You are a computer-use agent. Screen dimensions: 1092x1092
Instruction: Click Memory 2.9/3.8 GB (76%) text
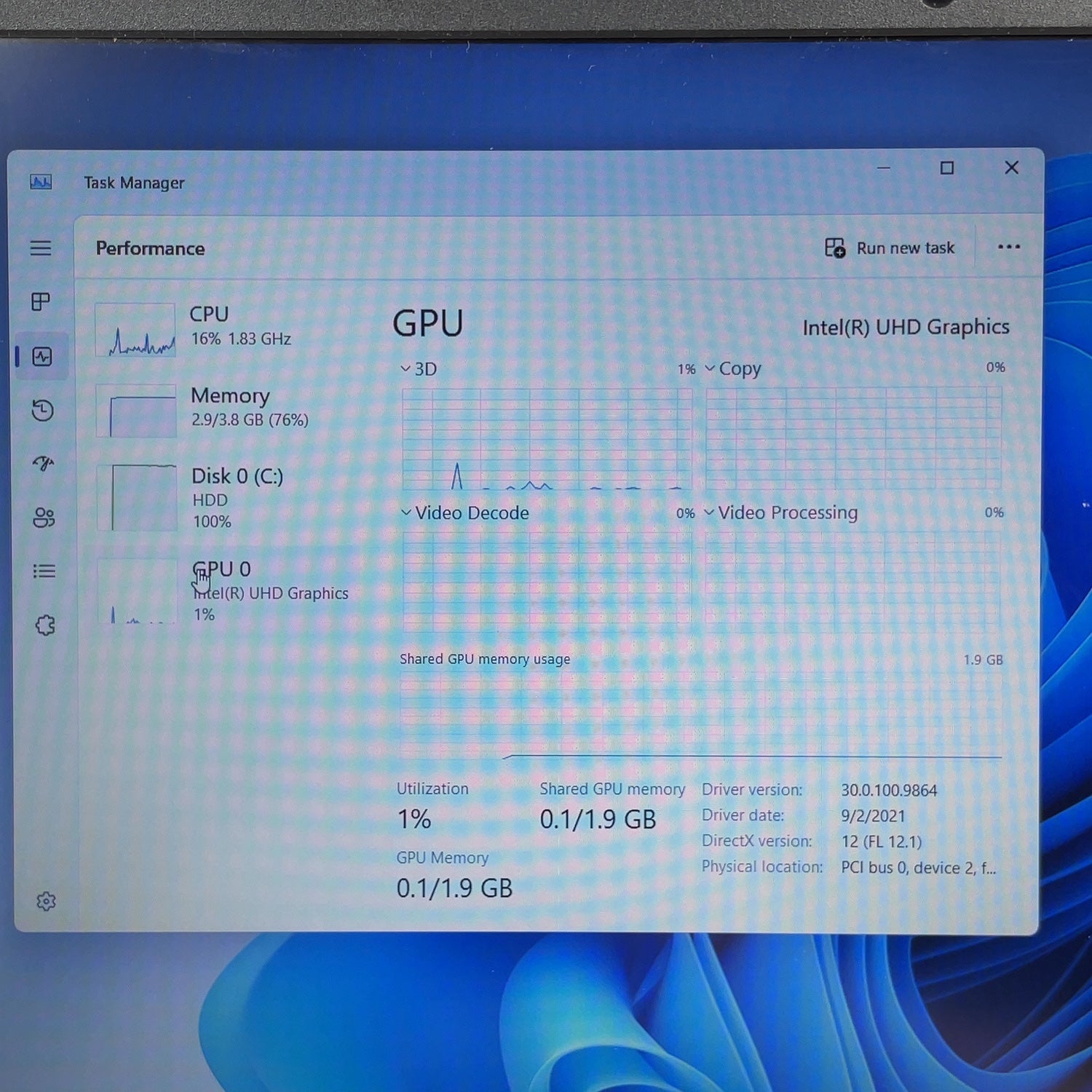click(x=250, y=420)
